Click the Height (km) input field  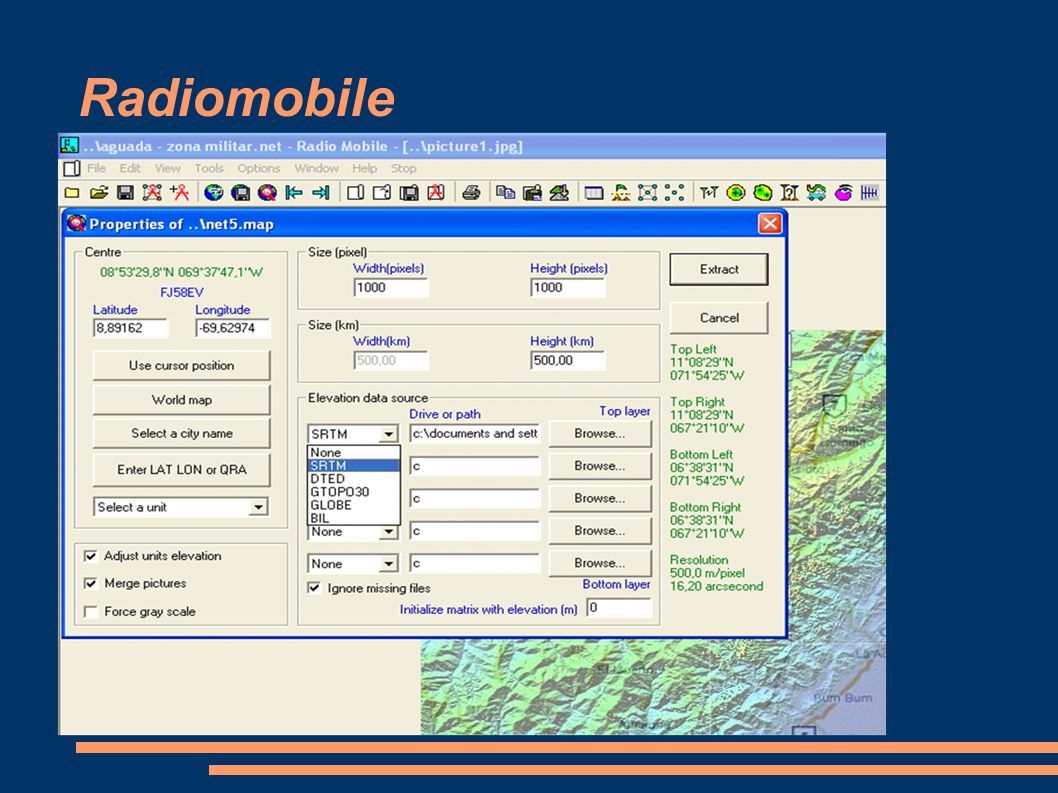tap(567, 360)
